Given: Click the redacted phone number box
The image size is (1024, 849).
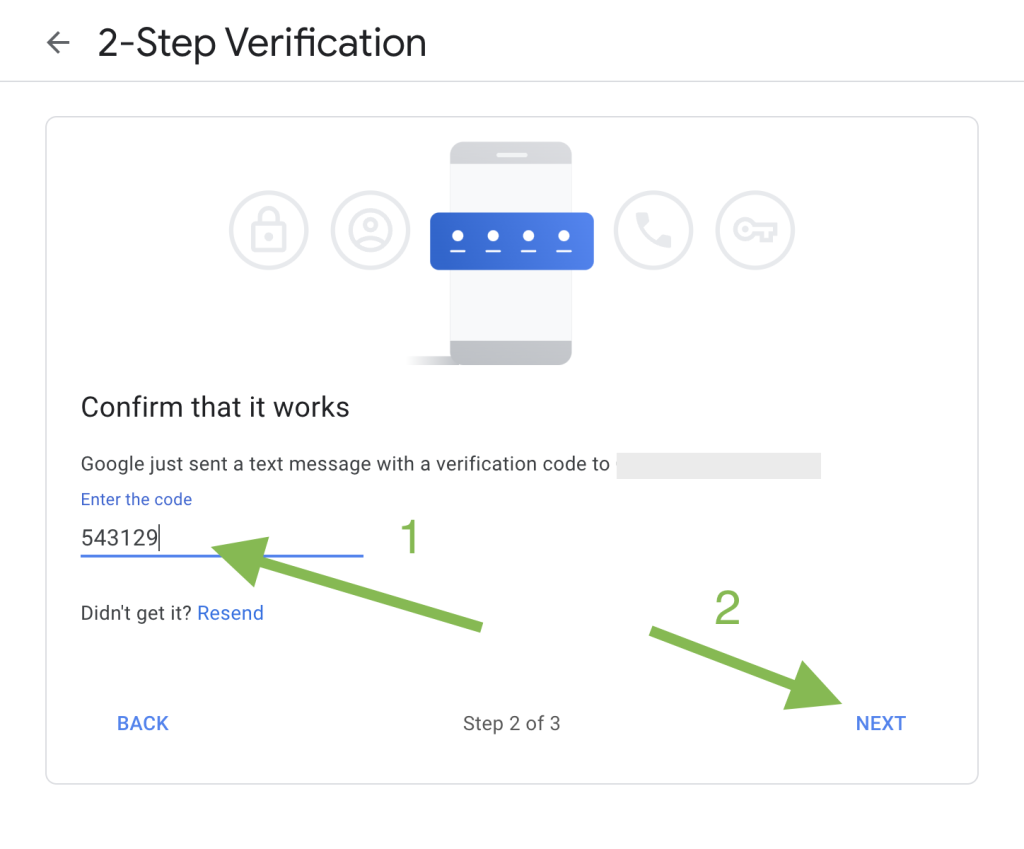Looking at the screenshot, I should (719, 465).
